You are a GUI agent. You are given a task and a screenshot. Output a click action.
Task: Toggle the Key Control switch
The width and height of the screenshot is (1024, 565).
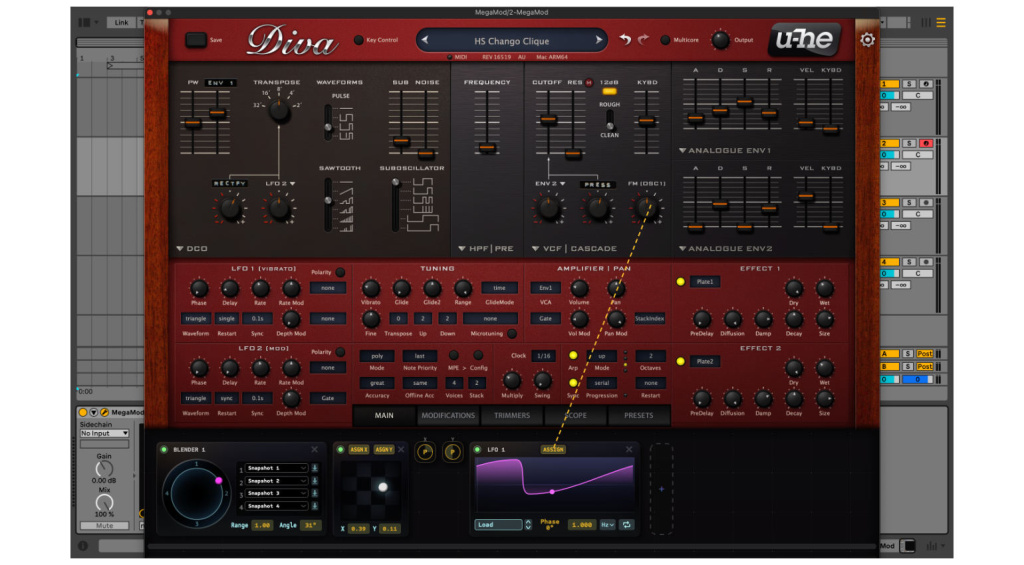pos(359,40)
